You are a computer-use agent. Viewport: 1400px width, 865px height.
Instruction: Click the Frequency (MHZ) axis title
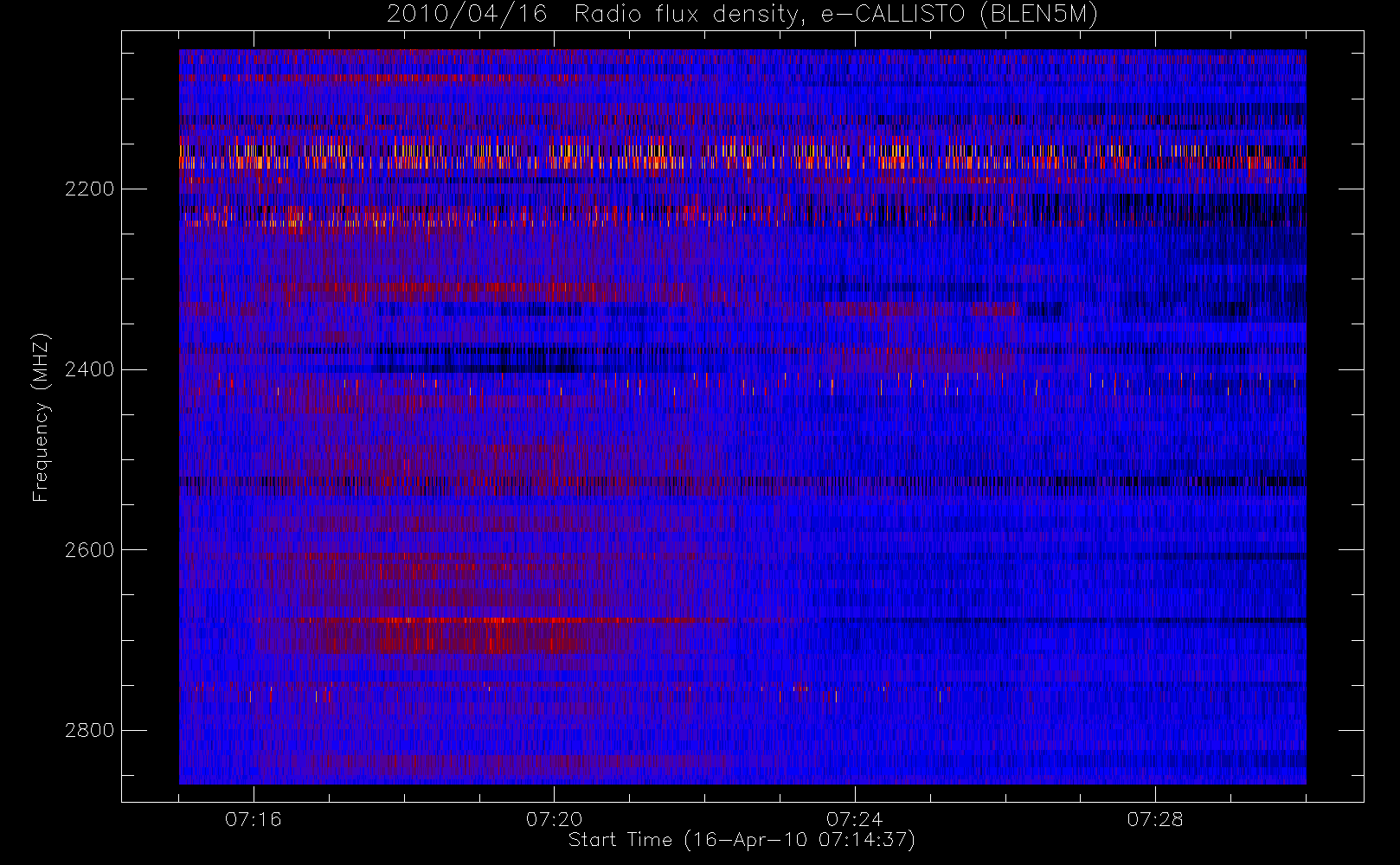coord(41,417)
